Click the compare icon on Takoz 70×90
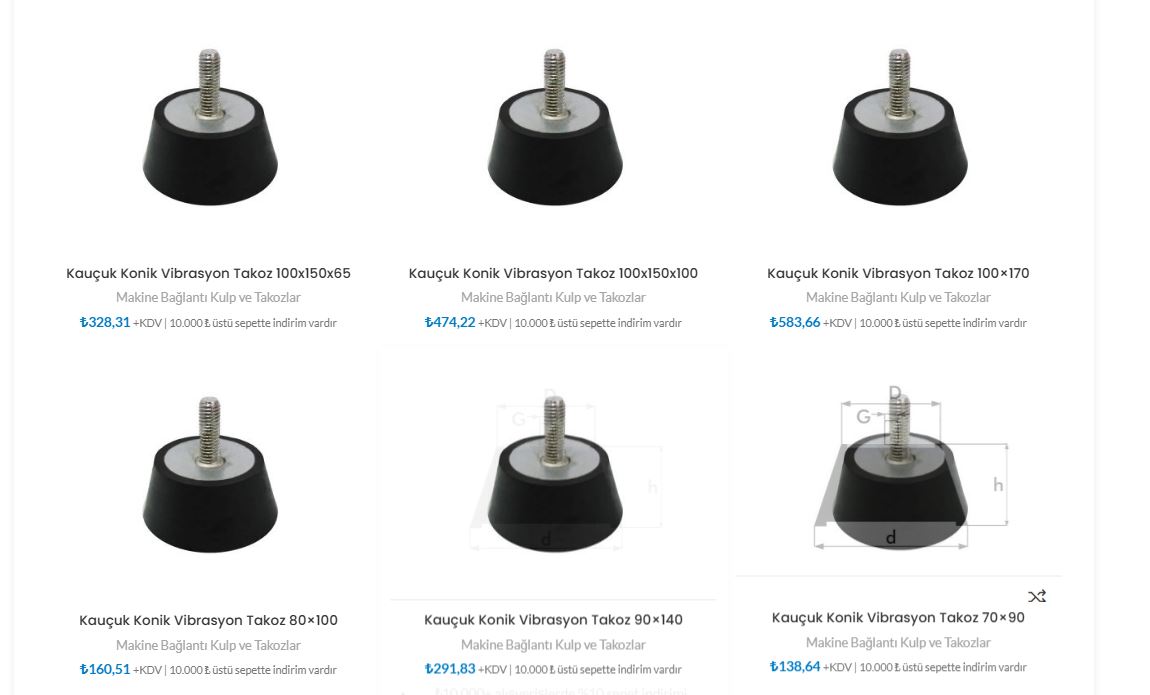The height and width of the screenshot is (695, 1150). [1036, 597]
